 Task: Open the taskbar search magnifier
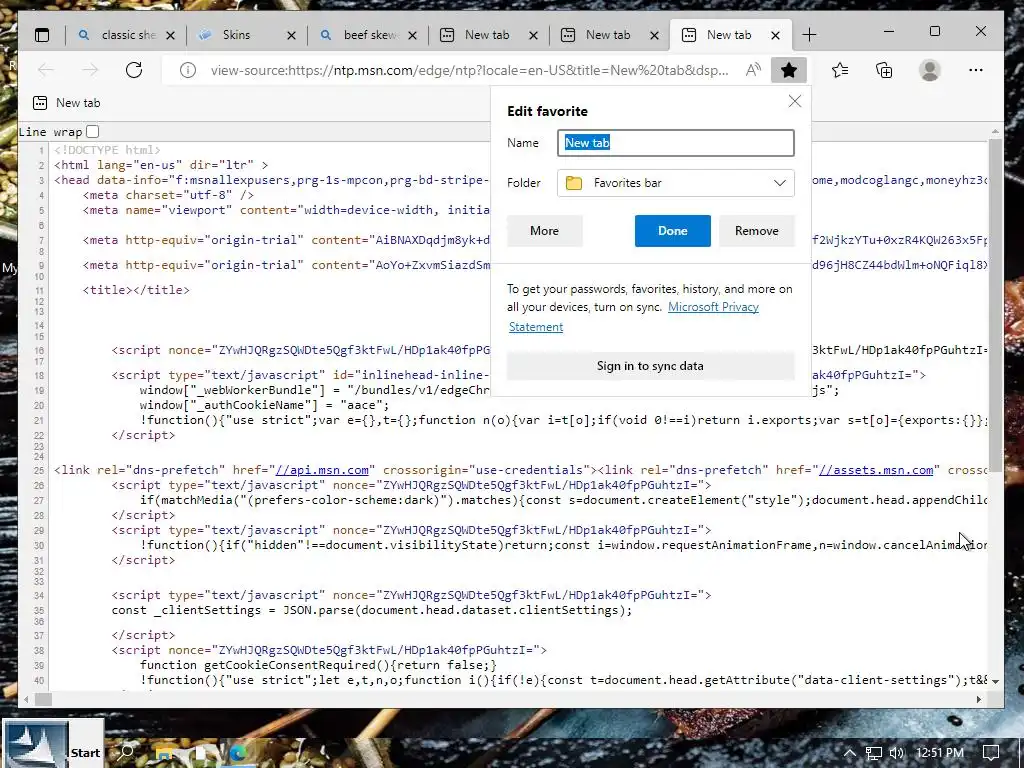pyautogui.click(x=127, y=752)
